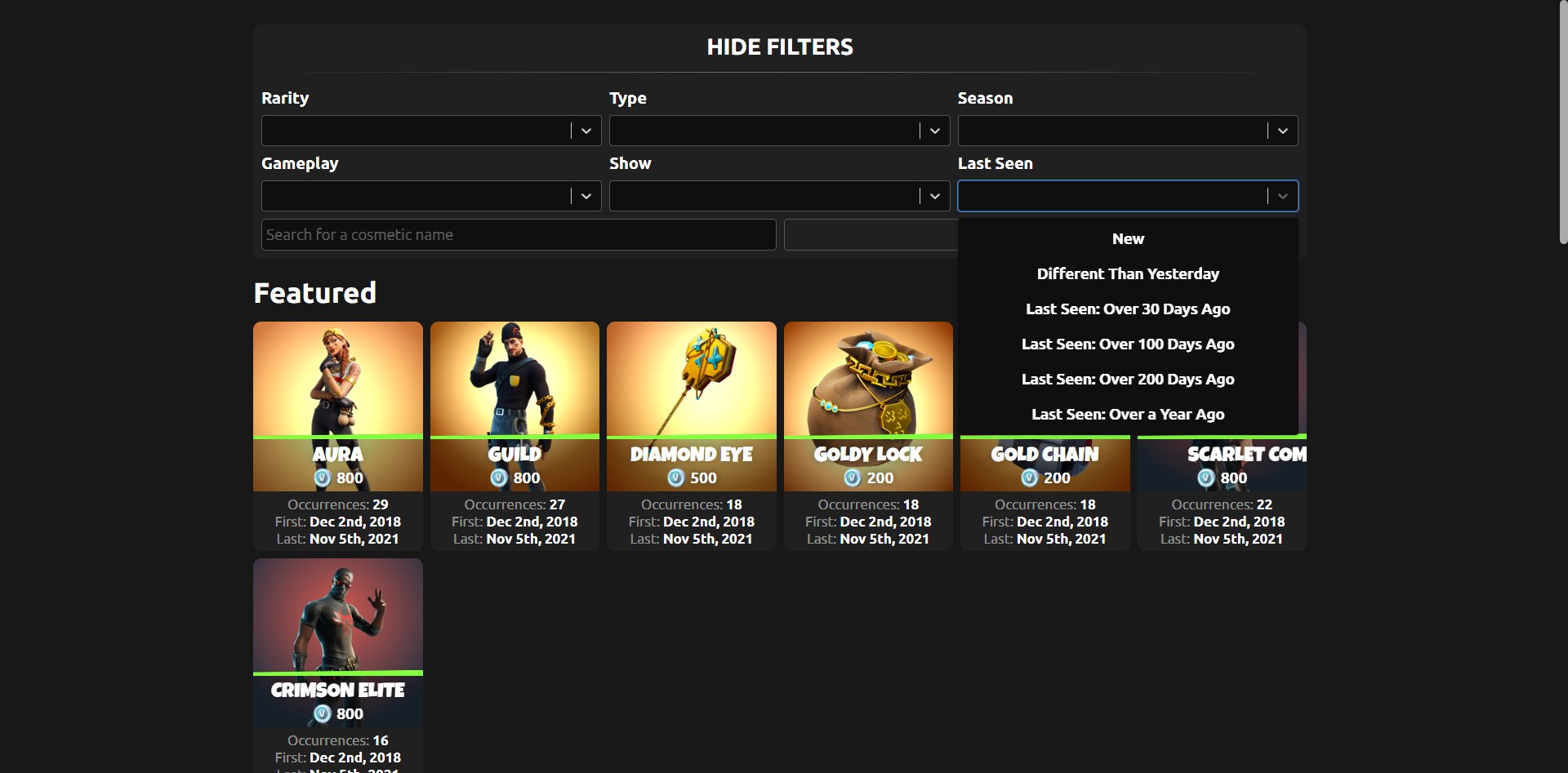Image resolution: width=1568 pixels, height=773 pixels.
Task: Select Last Seen: Over 30 Days Ago
Action: [1128, 309]
